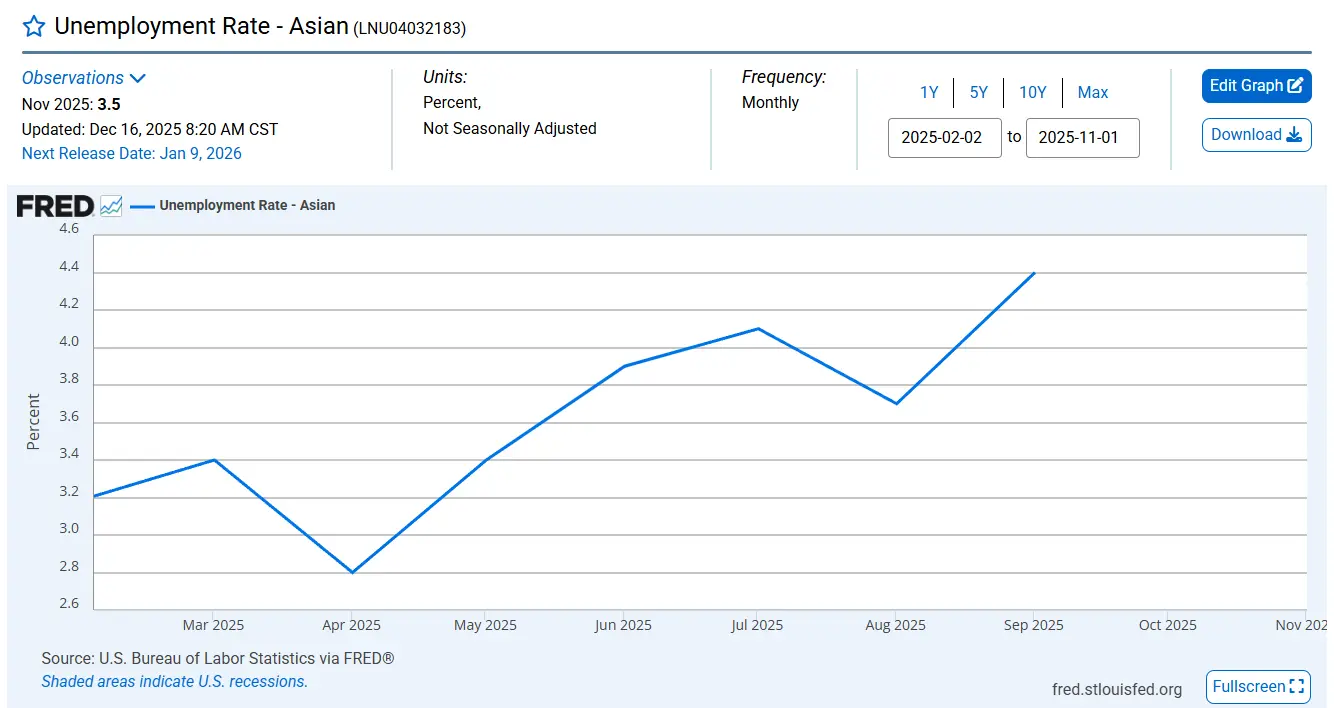Select the 1Y time range
1344x708 pixels.
pos(929,92)
